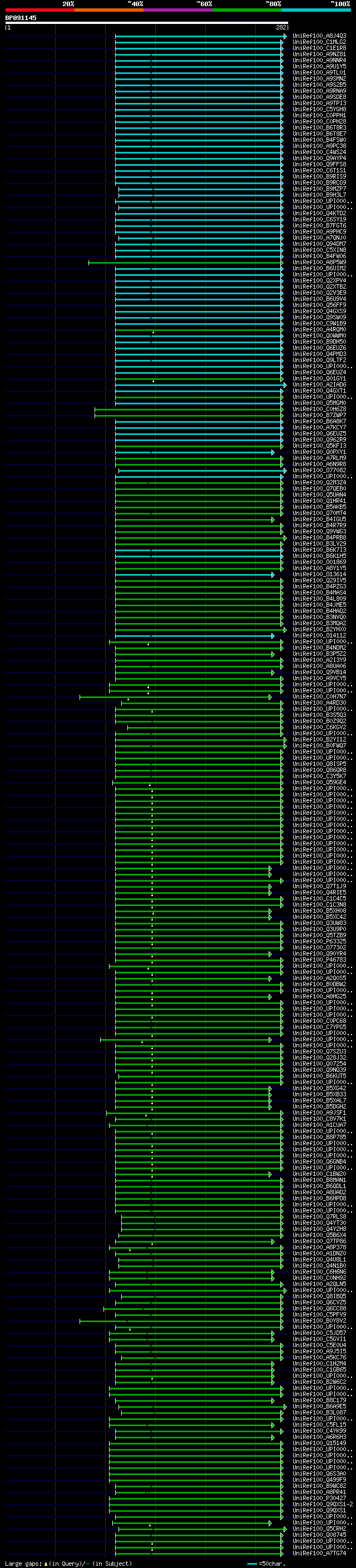Choose the UniRef100_A5KC76 row label
The width and height of the screenshot is (356, 1568).
pyautogui.click(x=319, y=1357)
